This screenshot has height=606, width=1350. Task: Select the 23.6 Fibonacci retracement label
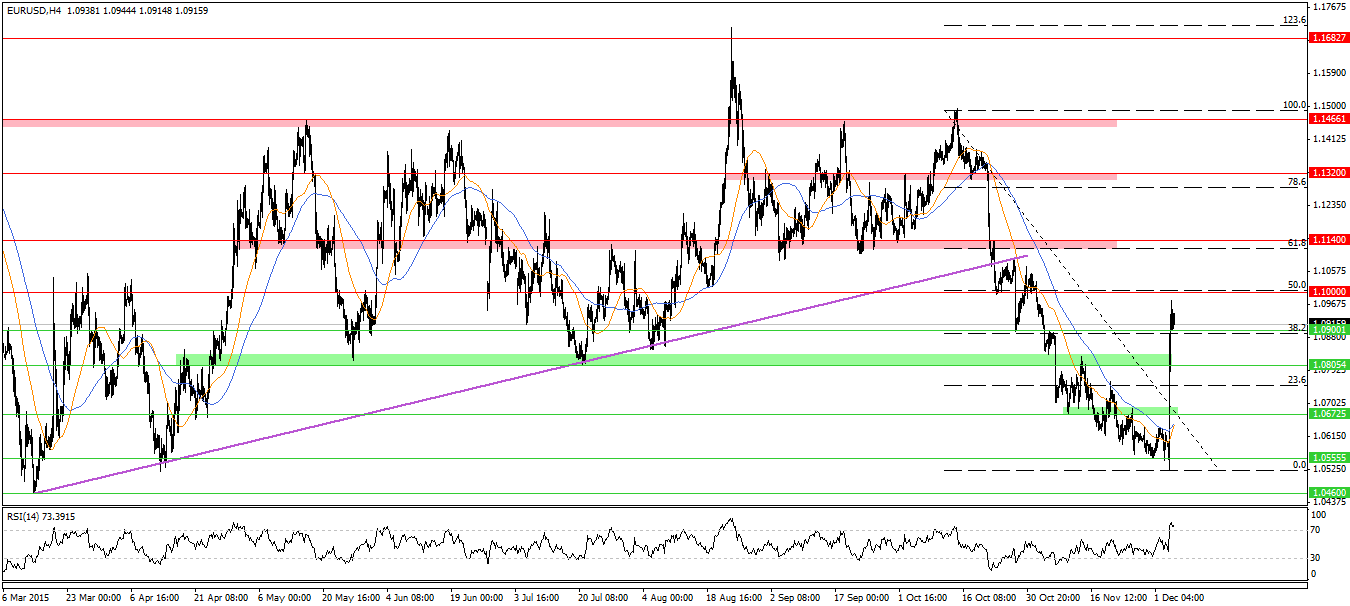click(1296, 380)
